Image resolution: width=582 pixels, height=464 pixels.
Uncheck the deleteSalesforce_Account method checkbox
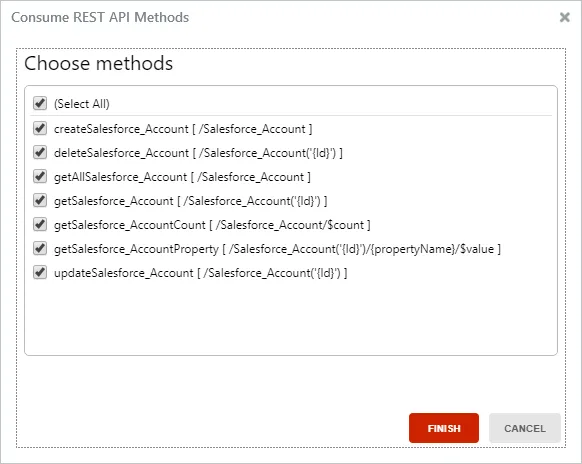tap(40, 152)
